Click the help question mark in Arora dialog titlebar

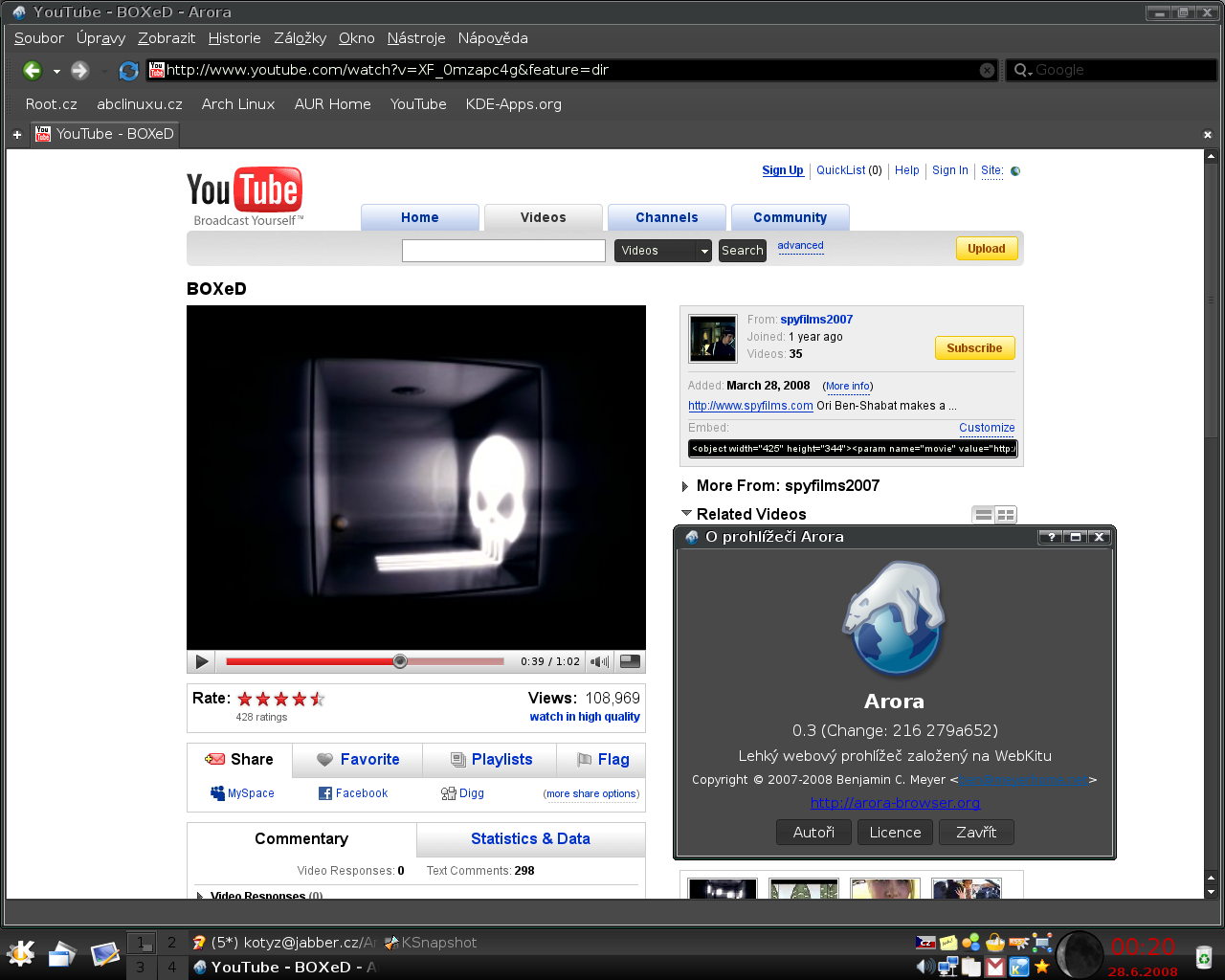coord(1051,537)
